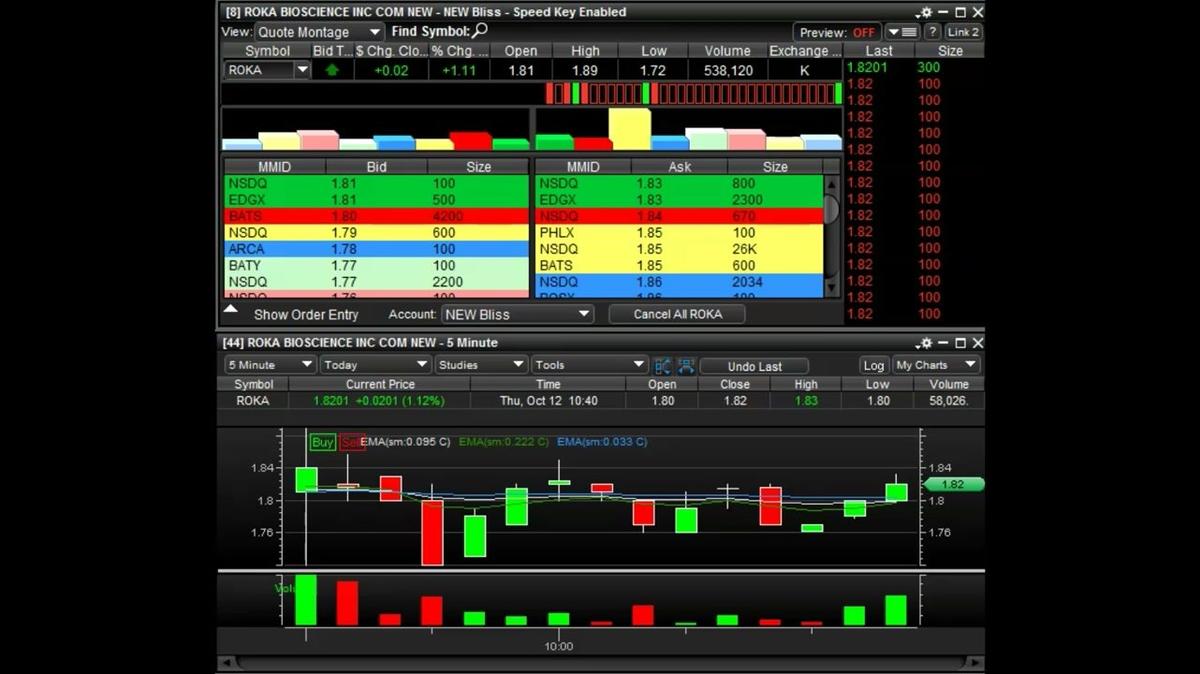
Task: Maximize the ROKA chart window
Action: coord(960,343)
